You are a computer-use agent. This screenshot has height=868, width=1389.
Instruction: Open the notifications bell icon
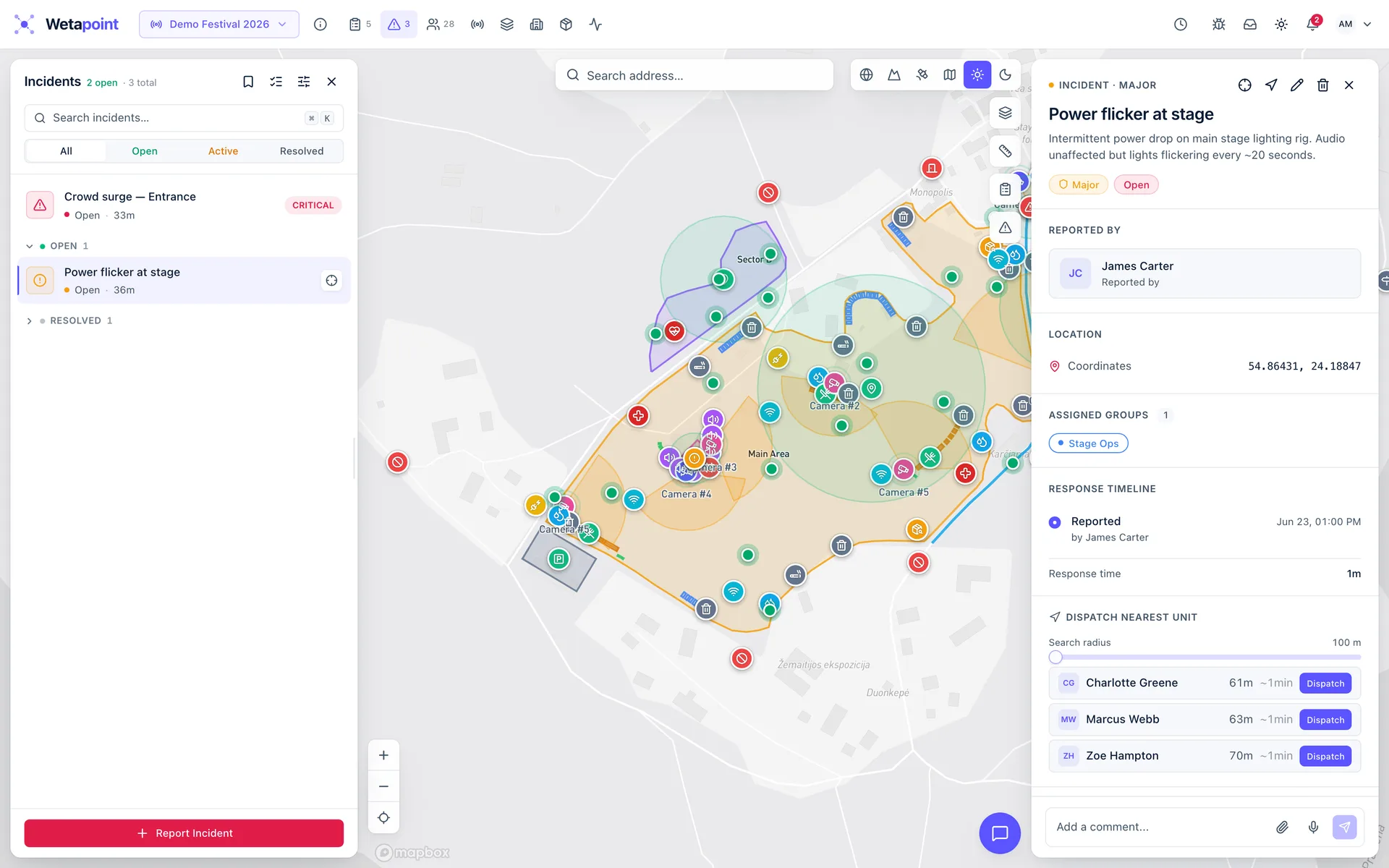tap(1312, 25)
